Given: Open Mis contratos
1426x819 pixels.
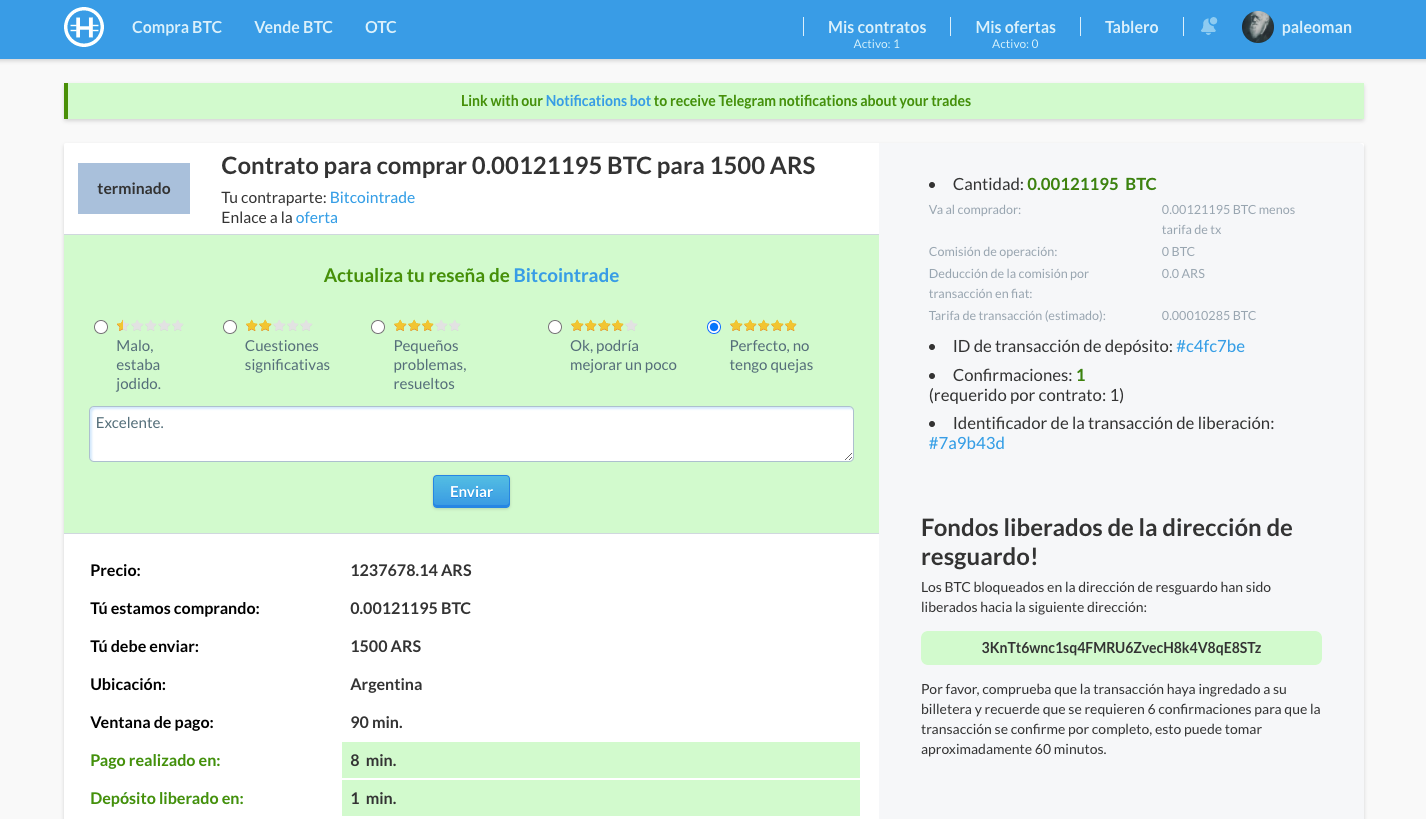Looking at the screenshot, I should point(877,28).
